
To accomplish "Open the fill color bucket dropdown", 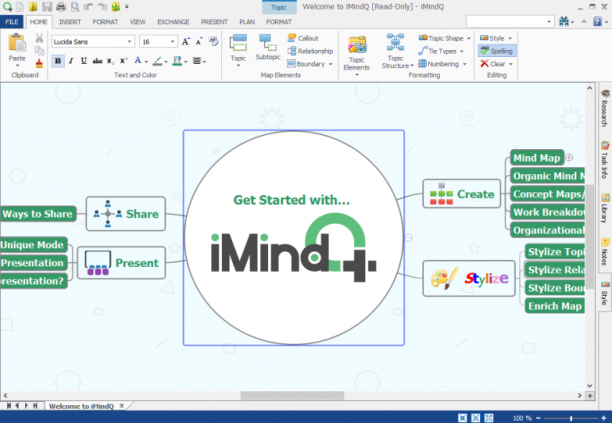I will tap(186, 61).
